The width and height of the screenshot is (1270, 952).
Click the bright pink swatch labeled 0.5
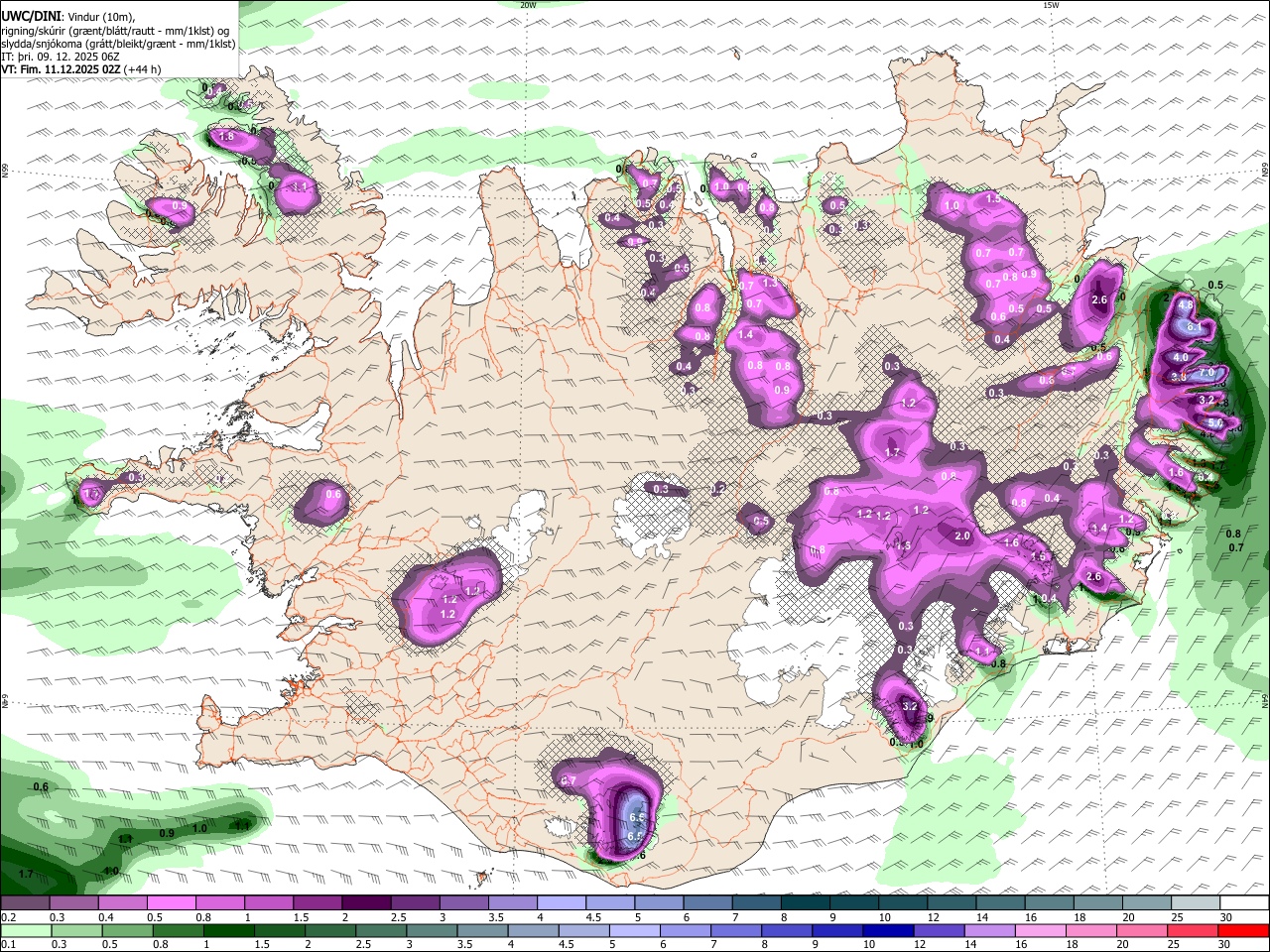171,903
